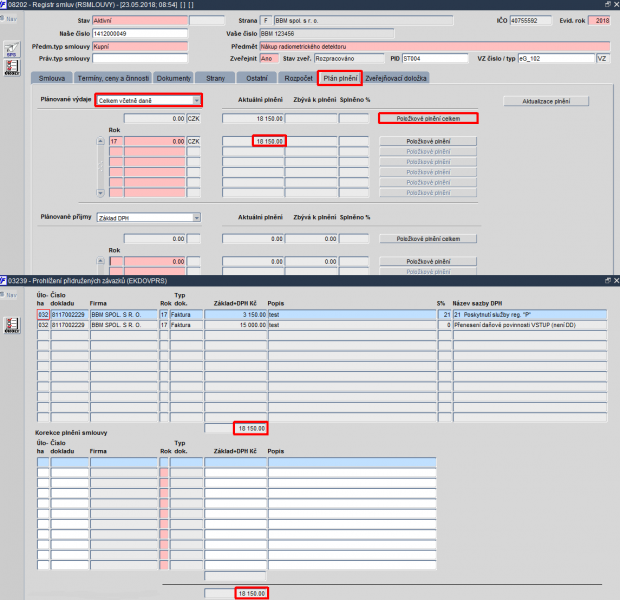Click Položkové plnění celkem under příjmy
This screenshot has width=620, height=600.
pos(428,239)
